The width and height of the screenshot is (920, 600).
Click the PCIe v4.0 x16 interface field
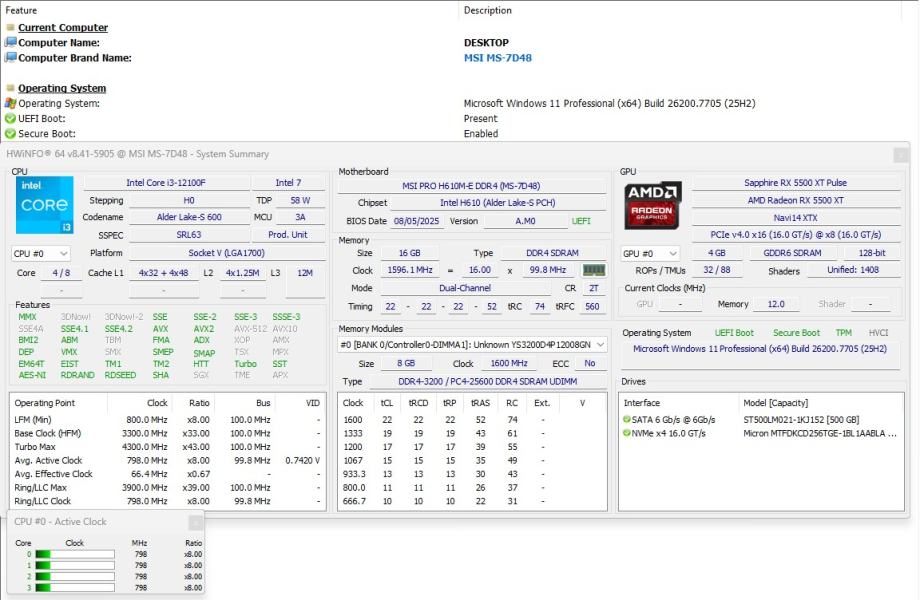795,235
